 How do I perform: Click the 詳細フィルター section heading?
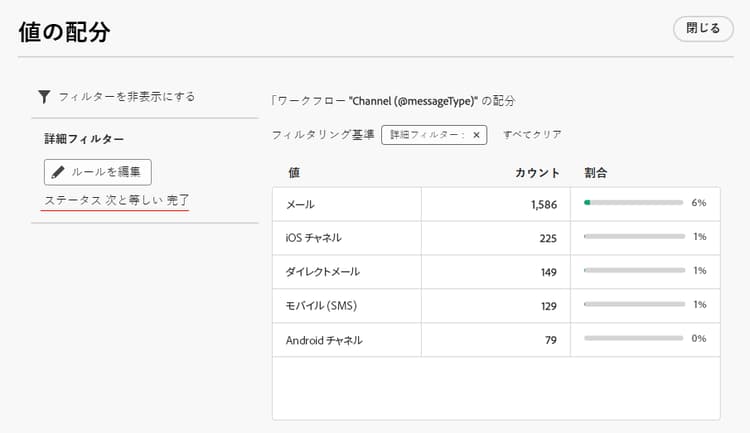84,139
